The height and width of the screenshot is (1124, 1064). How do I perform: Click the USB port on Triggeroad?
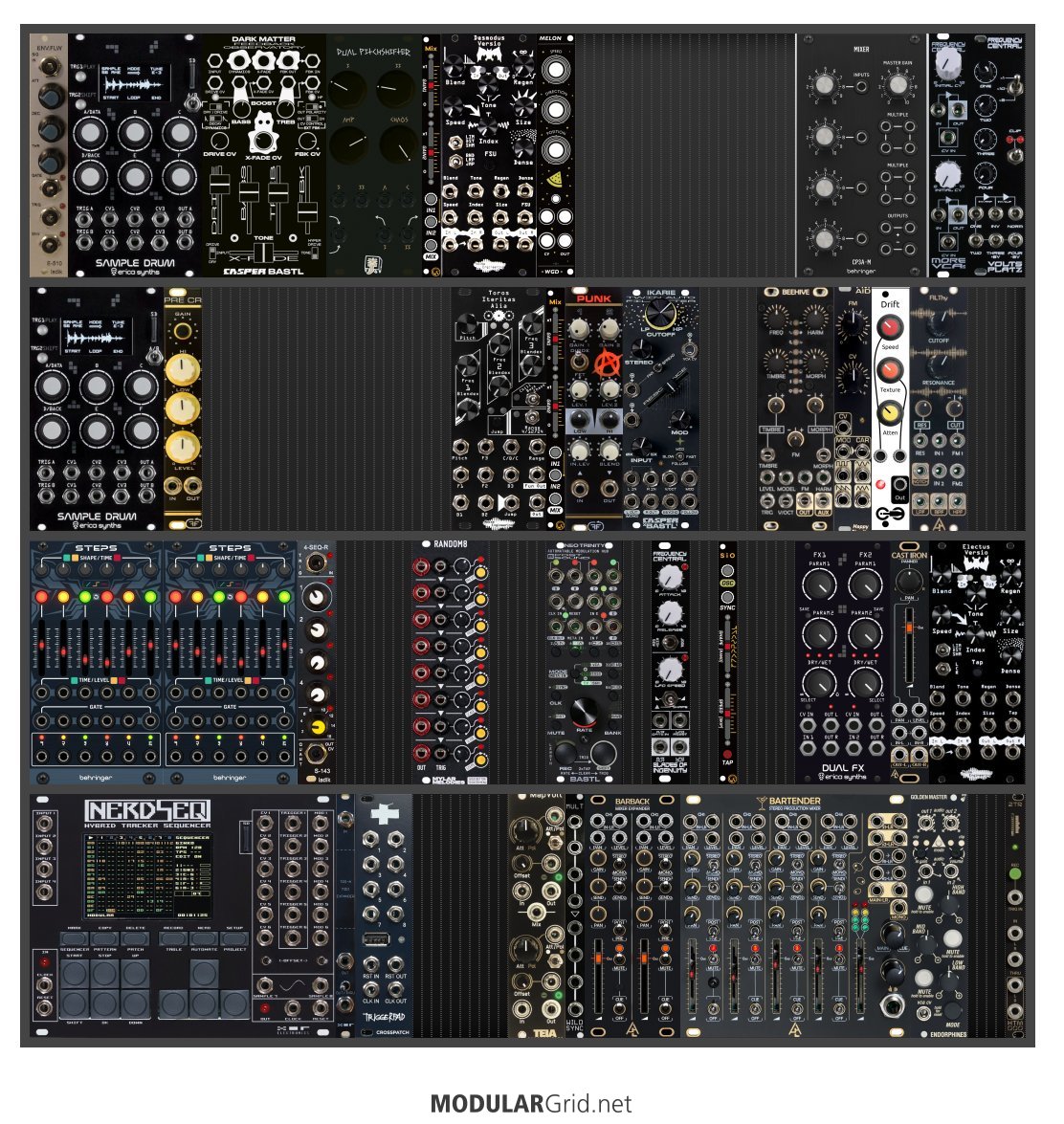[x=376, y=939]
